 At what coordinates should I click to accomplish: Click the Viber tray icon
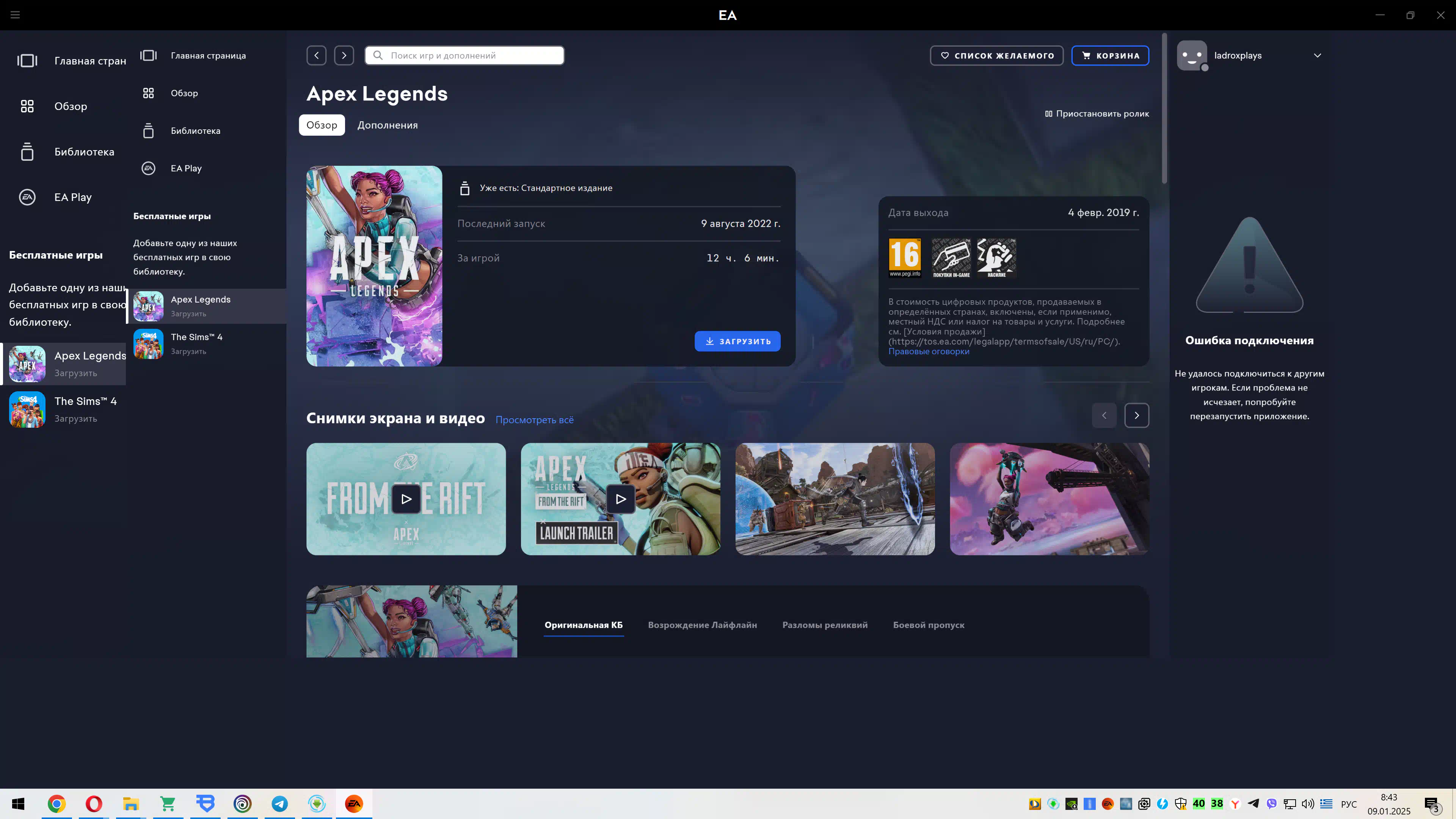click(1272, 804)
